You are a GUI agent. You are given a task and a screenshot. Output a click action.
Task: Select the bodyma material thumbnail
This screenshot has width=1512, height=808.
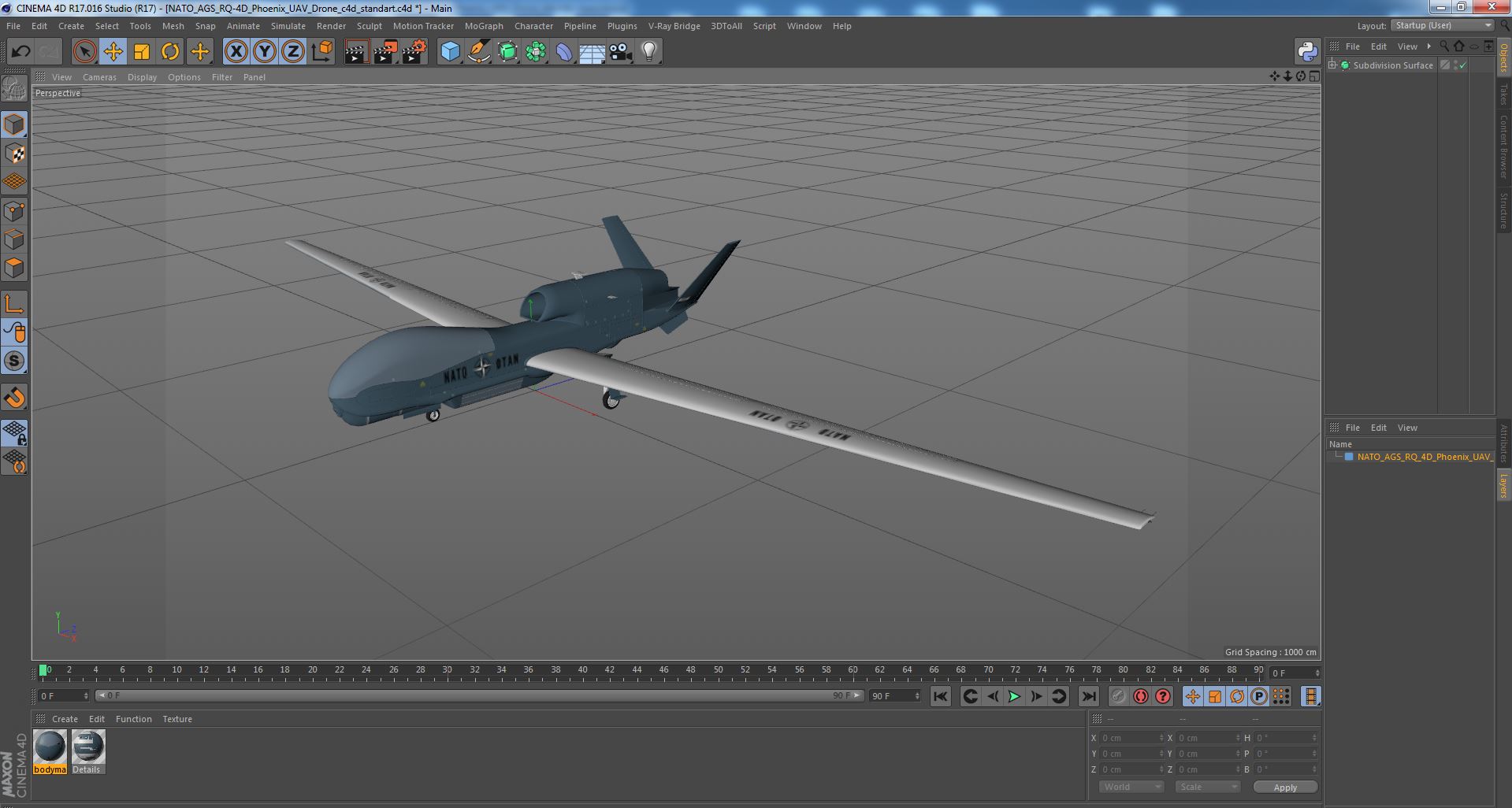coord(50,751)
